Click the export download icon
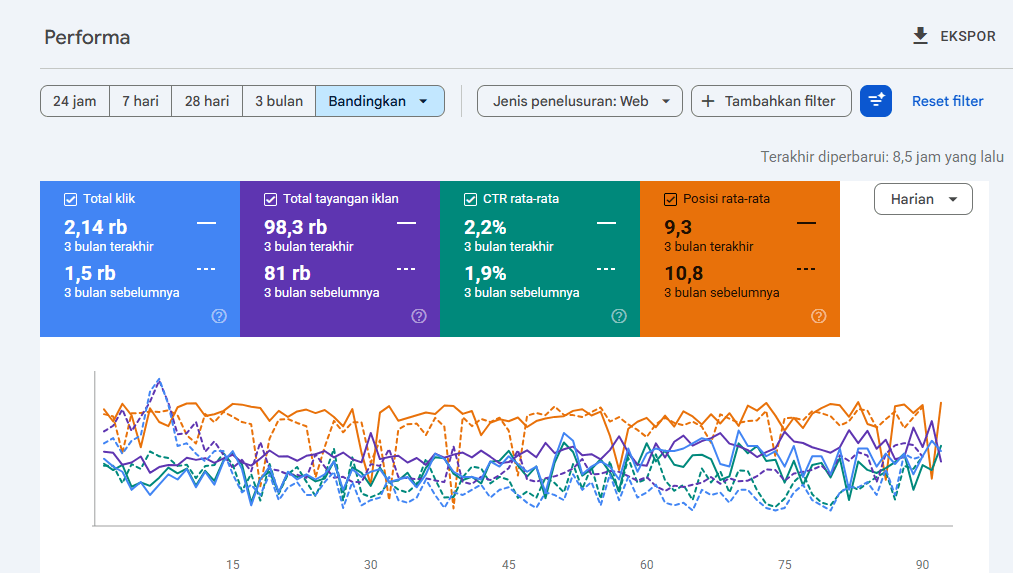Screen dimensions: 1013x573 pyautogui.click(x=920, y=36)
